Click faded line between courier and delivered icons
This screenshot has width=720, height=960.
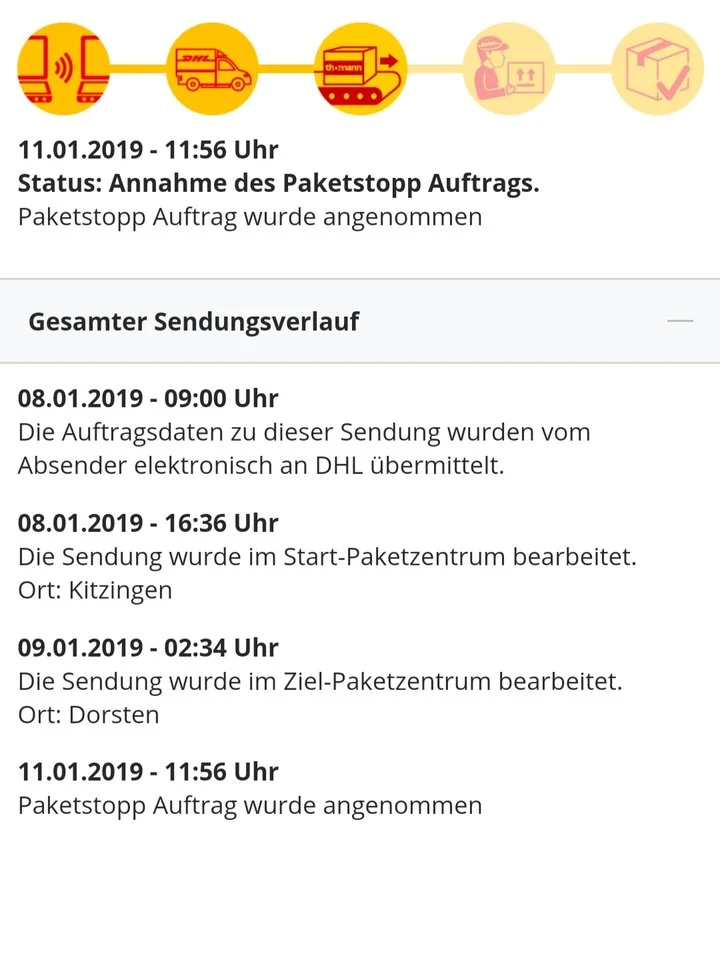click(x=583, y=68)
